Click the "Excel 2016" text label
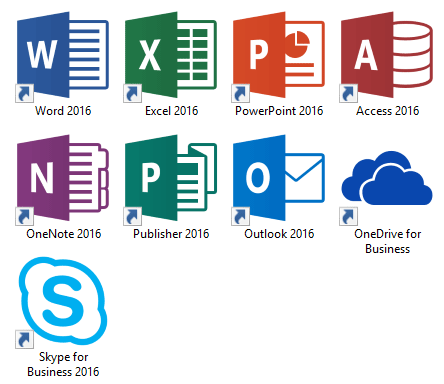The height and width of the screenshot is (384, 444). pyautogui.click(x=171, y=111)
